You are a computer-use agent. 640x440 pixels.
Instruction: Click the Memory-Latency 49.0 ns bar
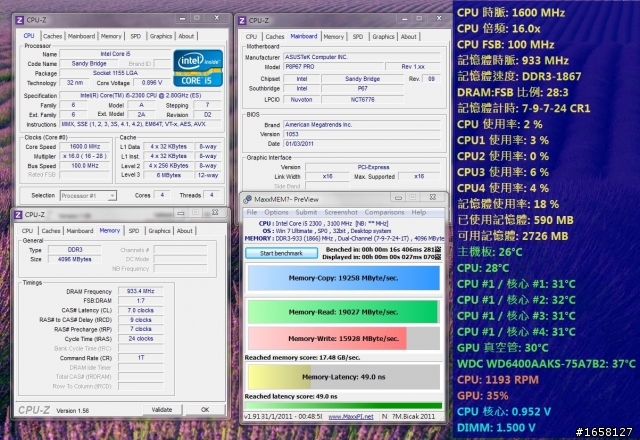coord(343,377)
